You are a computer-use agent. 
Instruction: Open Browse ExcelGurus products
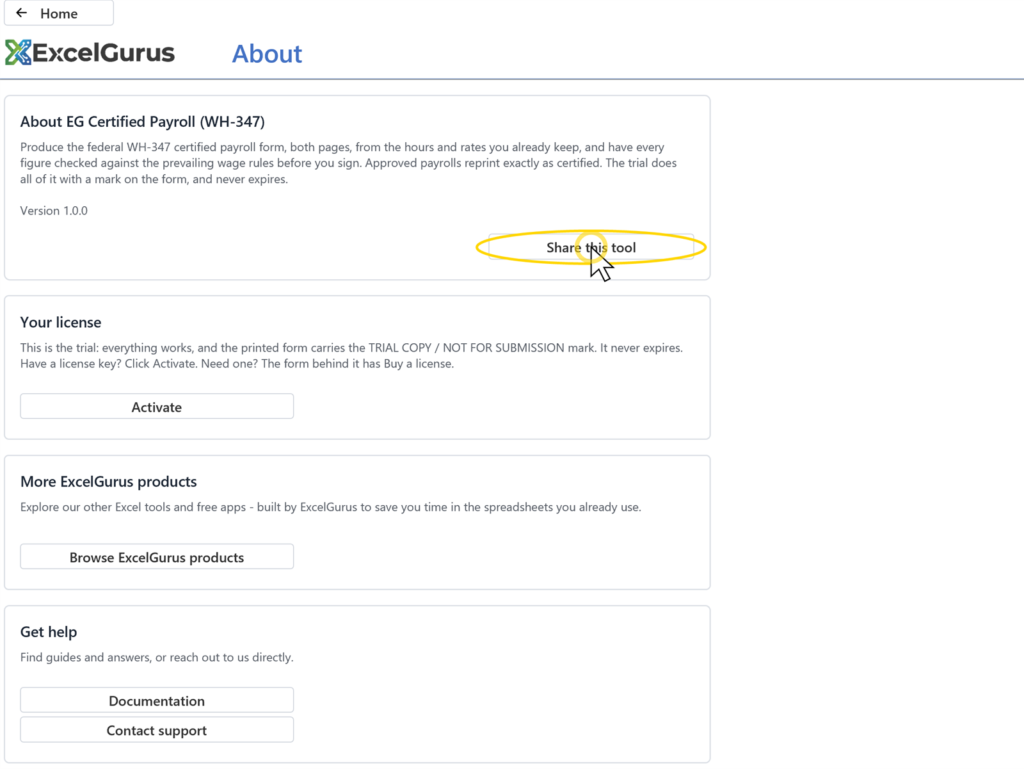pos(157,557)
